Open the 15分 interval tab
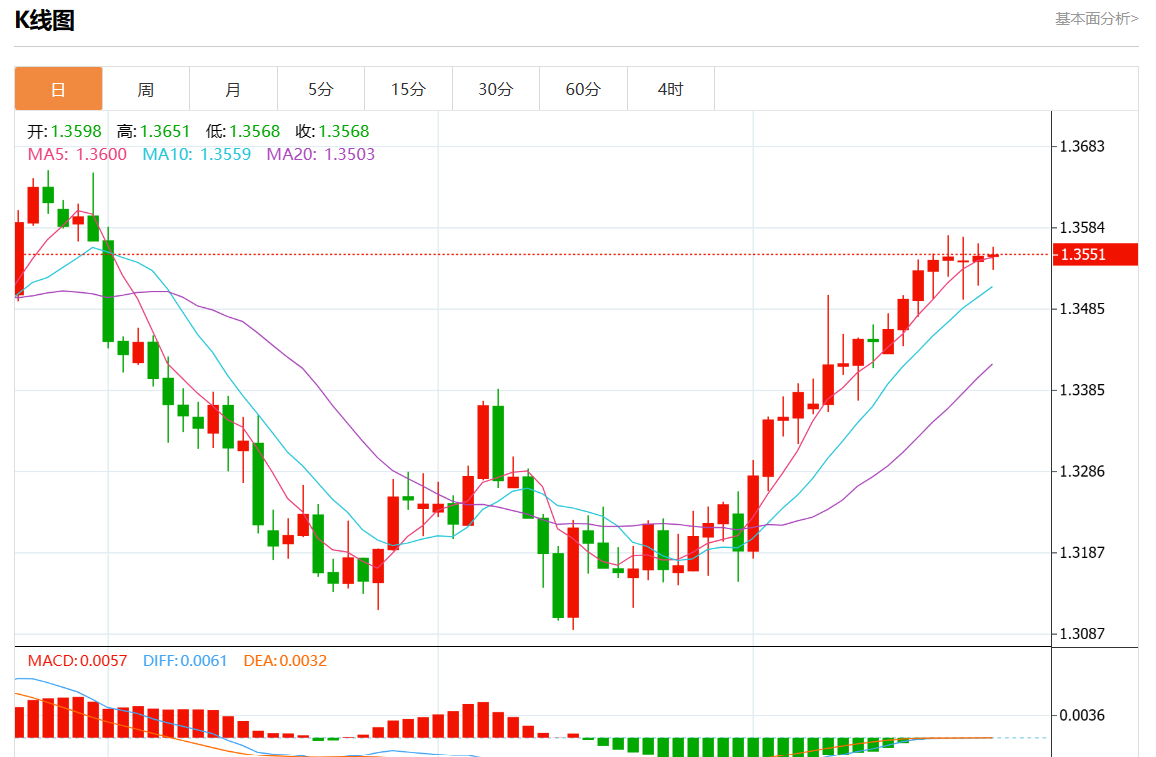Screen dimensions: 1156x757 click(408, 89)
